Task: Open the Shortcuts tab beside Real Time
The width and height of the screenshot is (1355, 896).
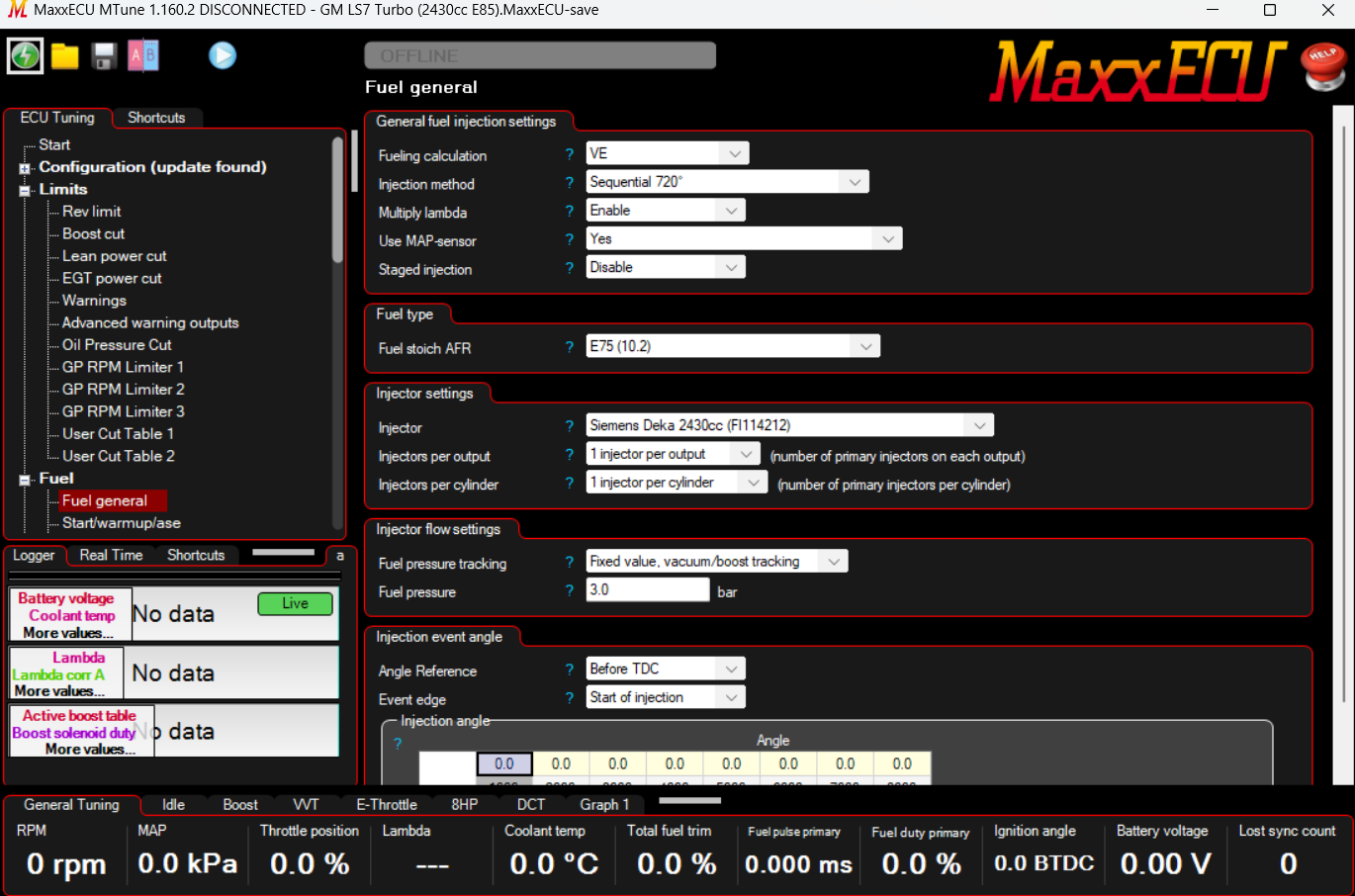Action: coord(196,556)
